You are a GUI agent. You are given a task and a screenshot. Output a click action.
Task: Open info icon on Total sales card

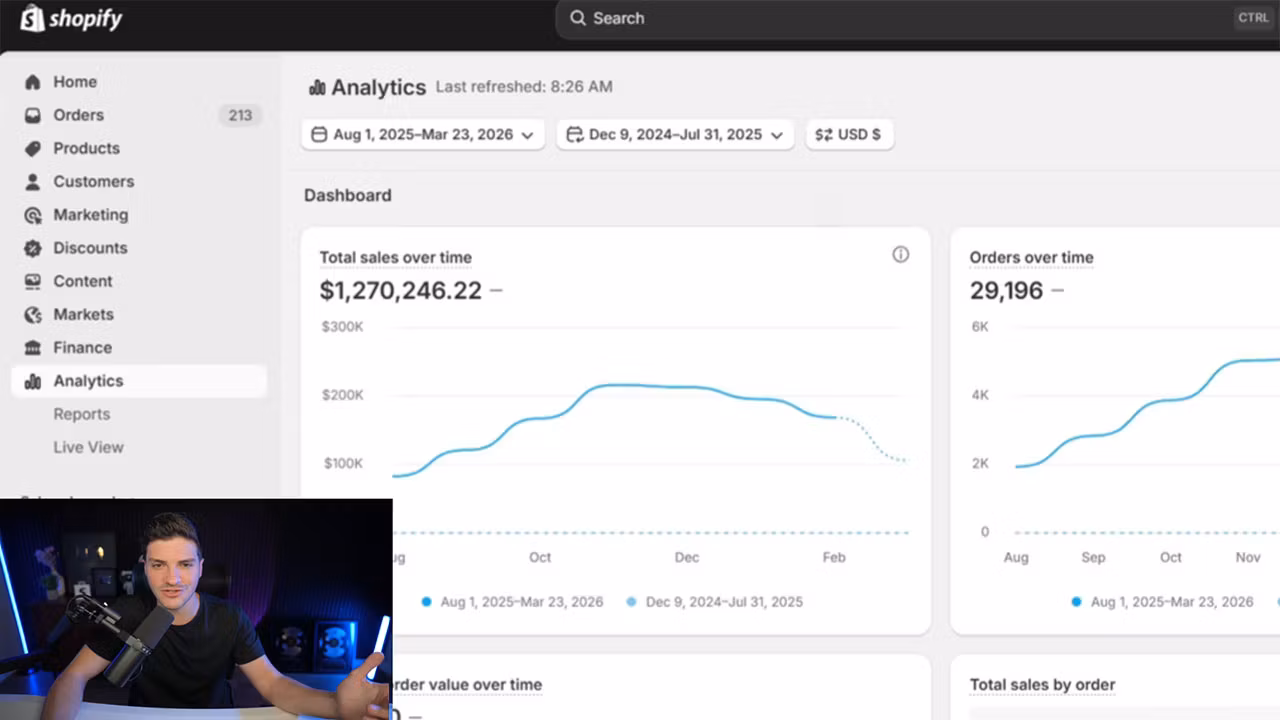(900, 255)
